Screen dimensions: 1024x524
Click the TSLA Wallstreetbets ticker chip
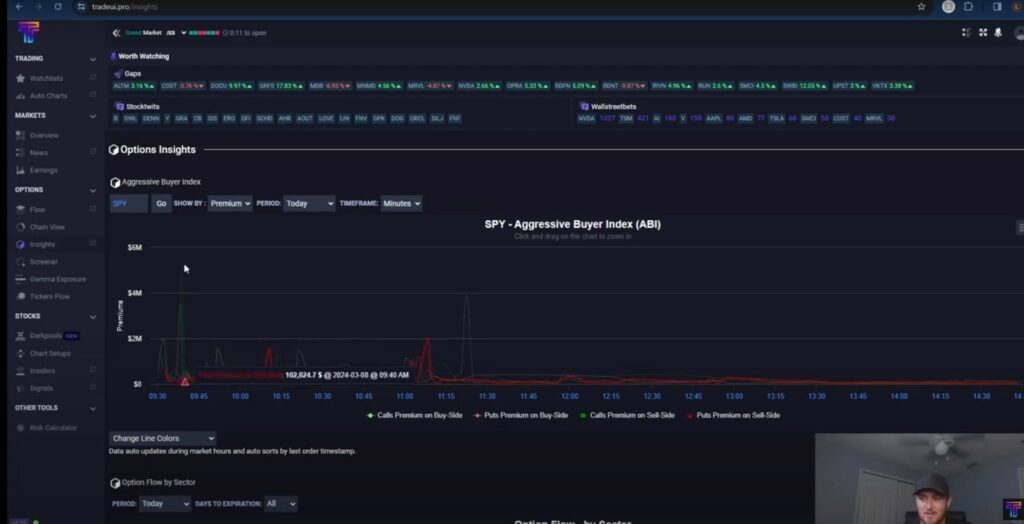776,118
